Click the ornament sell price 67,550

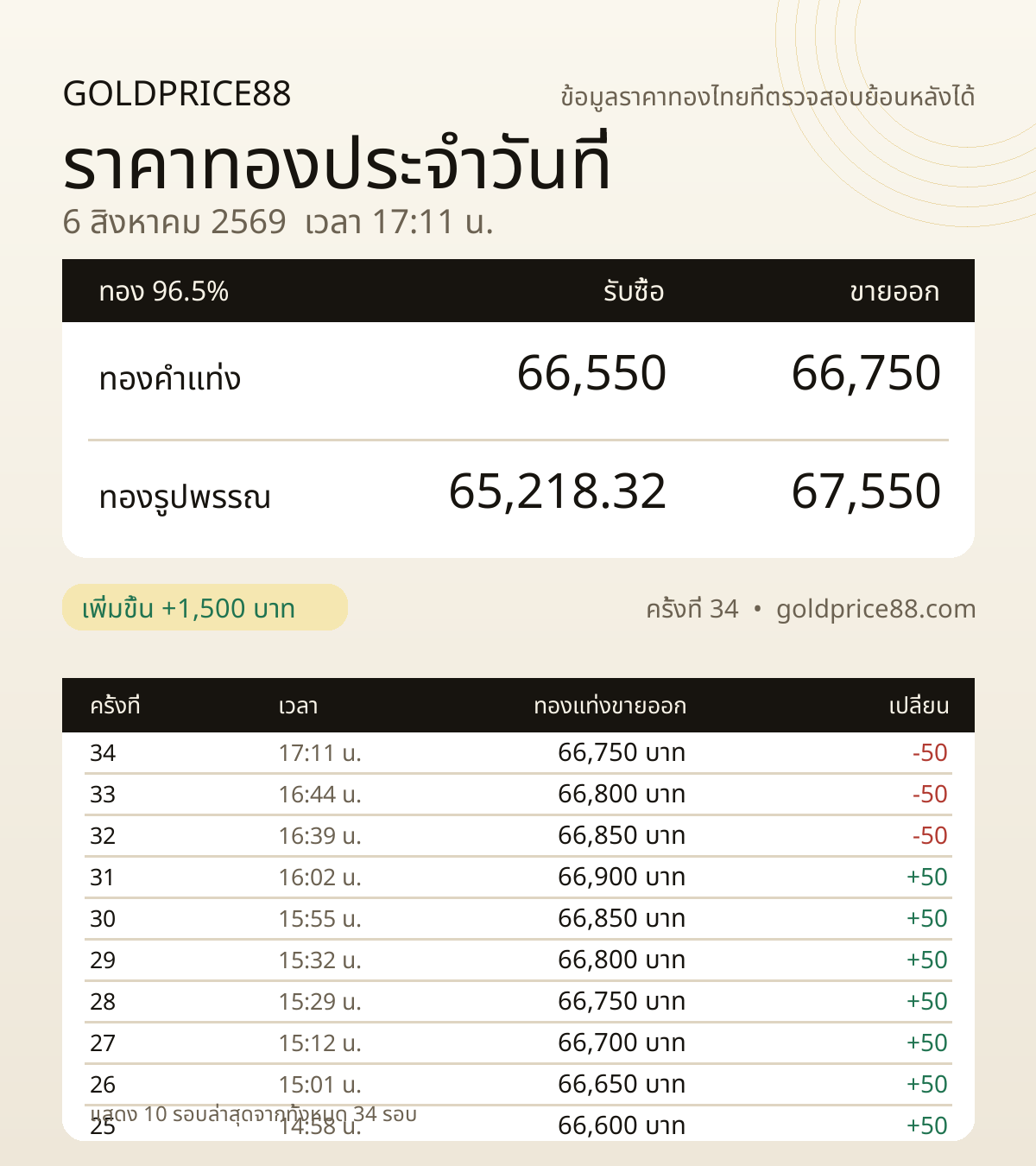pyautogui.click(x=866, y=491)
